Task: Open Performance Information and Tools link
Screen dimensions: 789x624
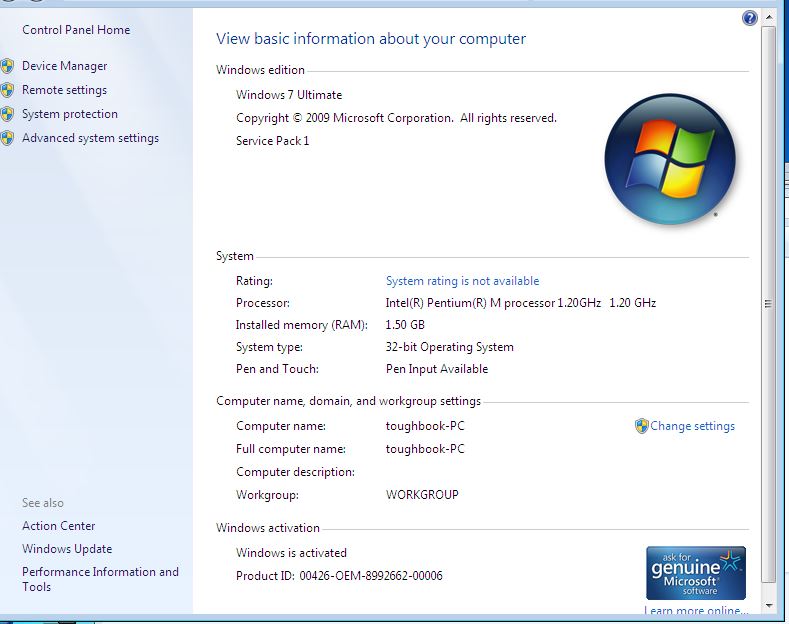Action: click(x=100, y=579)
